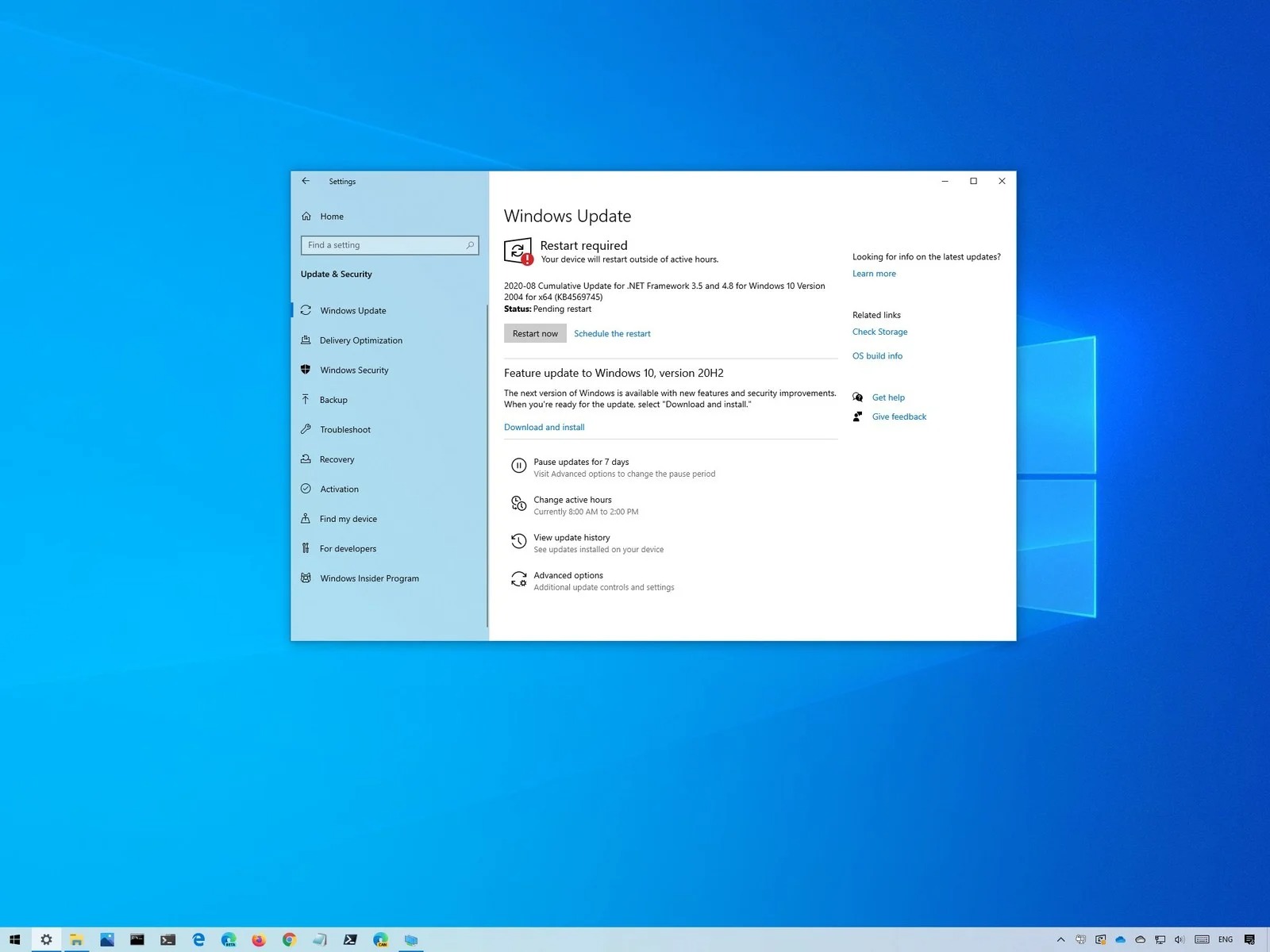Select Troubleshoot in the sidebar
Viewport: 1270px width, 952px height.
[x=345, y=430]
